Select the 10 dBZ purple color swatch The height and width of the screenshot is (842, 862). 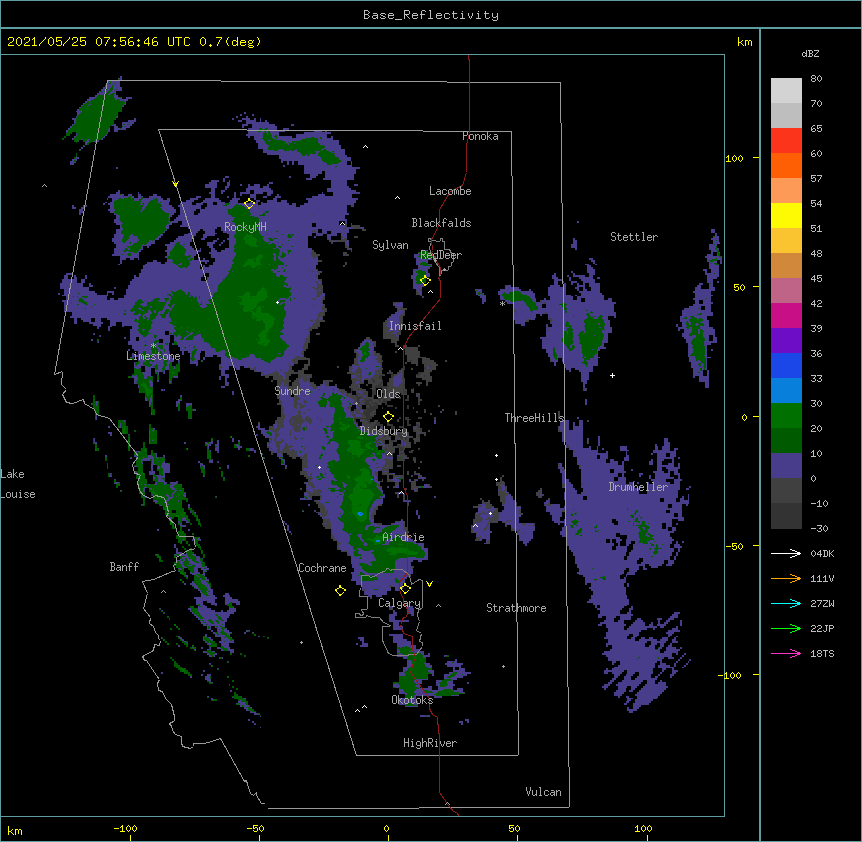click(786, 466)
